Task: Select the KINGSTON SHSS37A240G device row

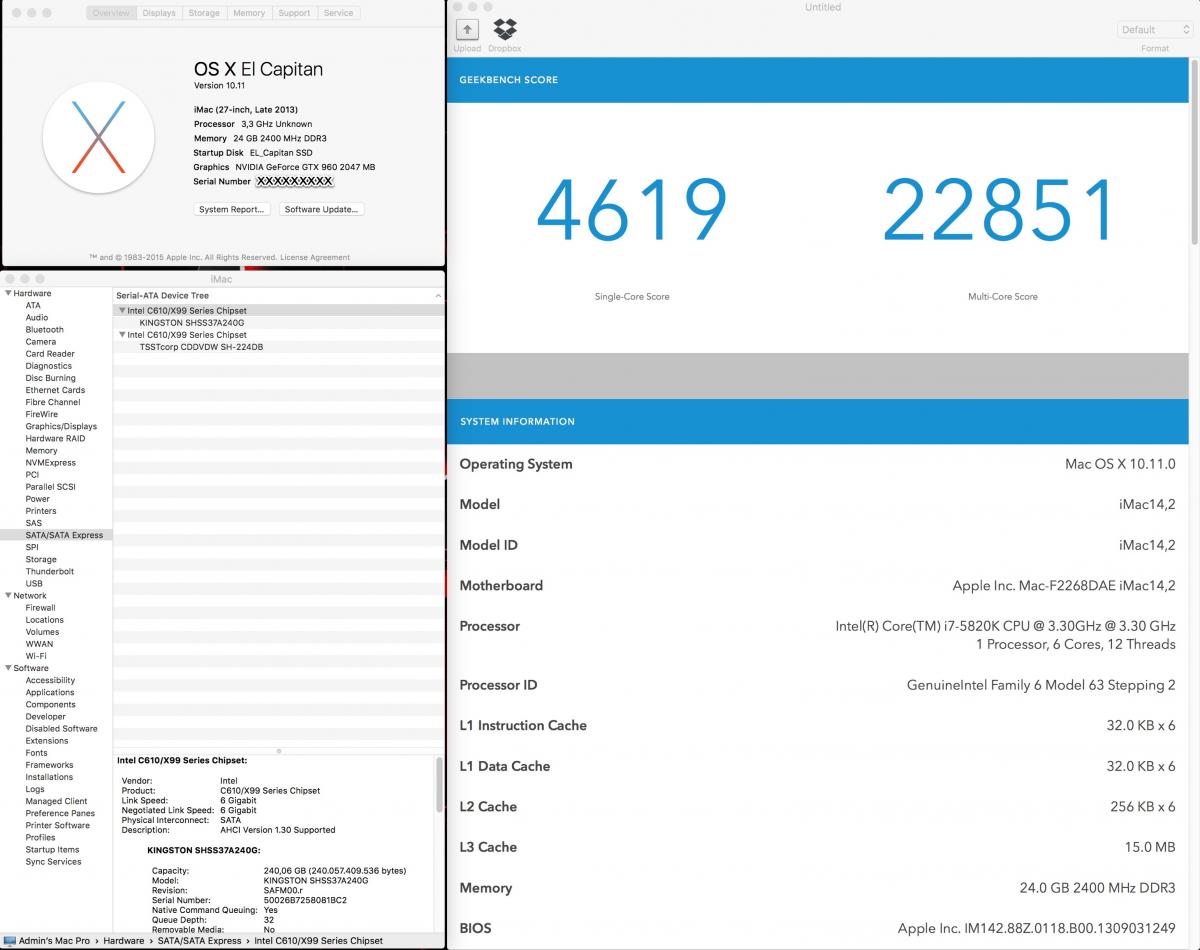Action: (279, 323)
